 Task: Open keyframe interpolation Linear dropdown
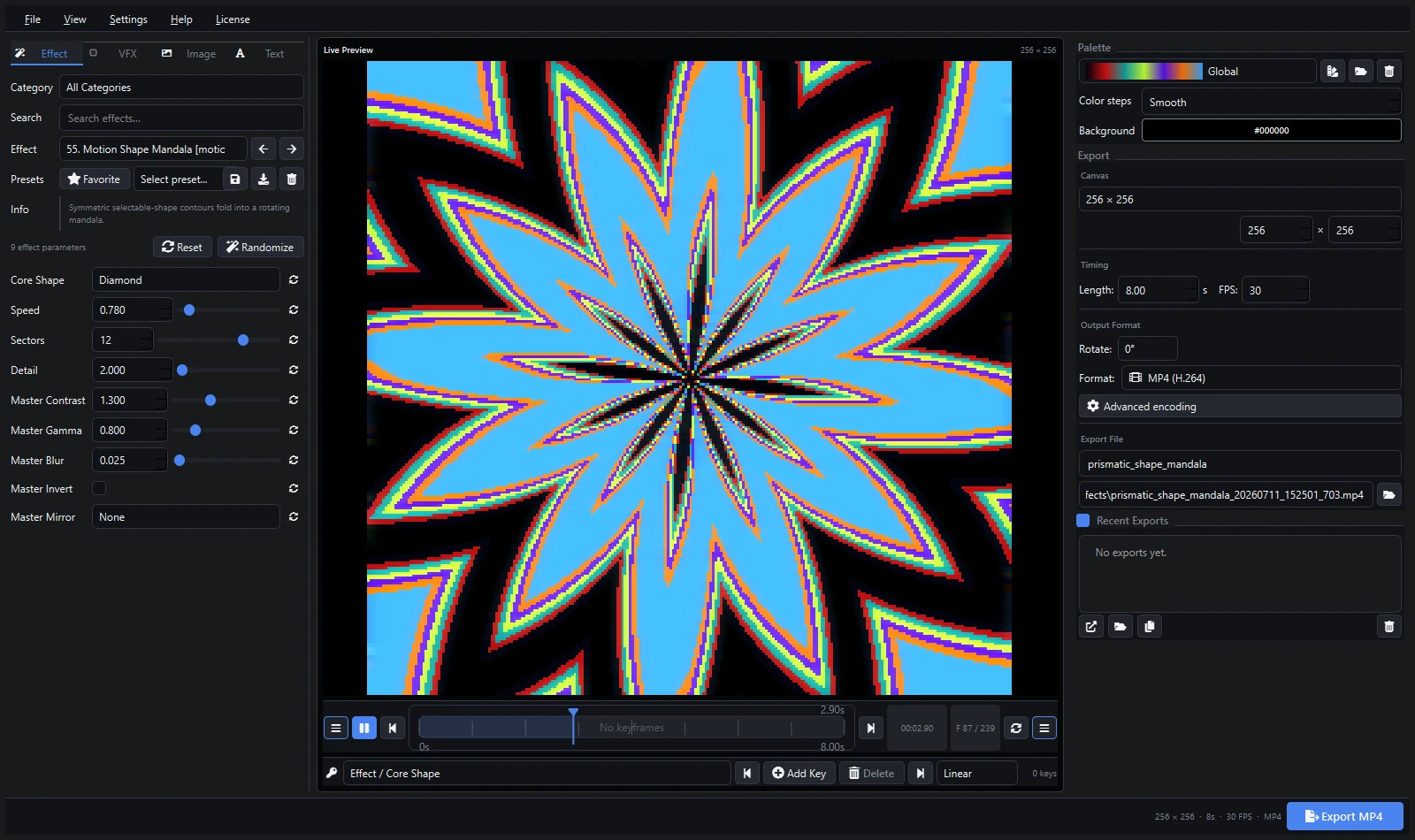pyautogui.click(x=977, y=774)
